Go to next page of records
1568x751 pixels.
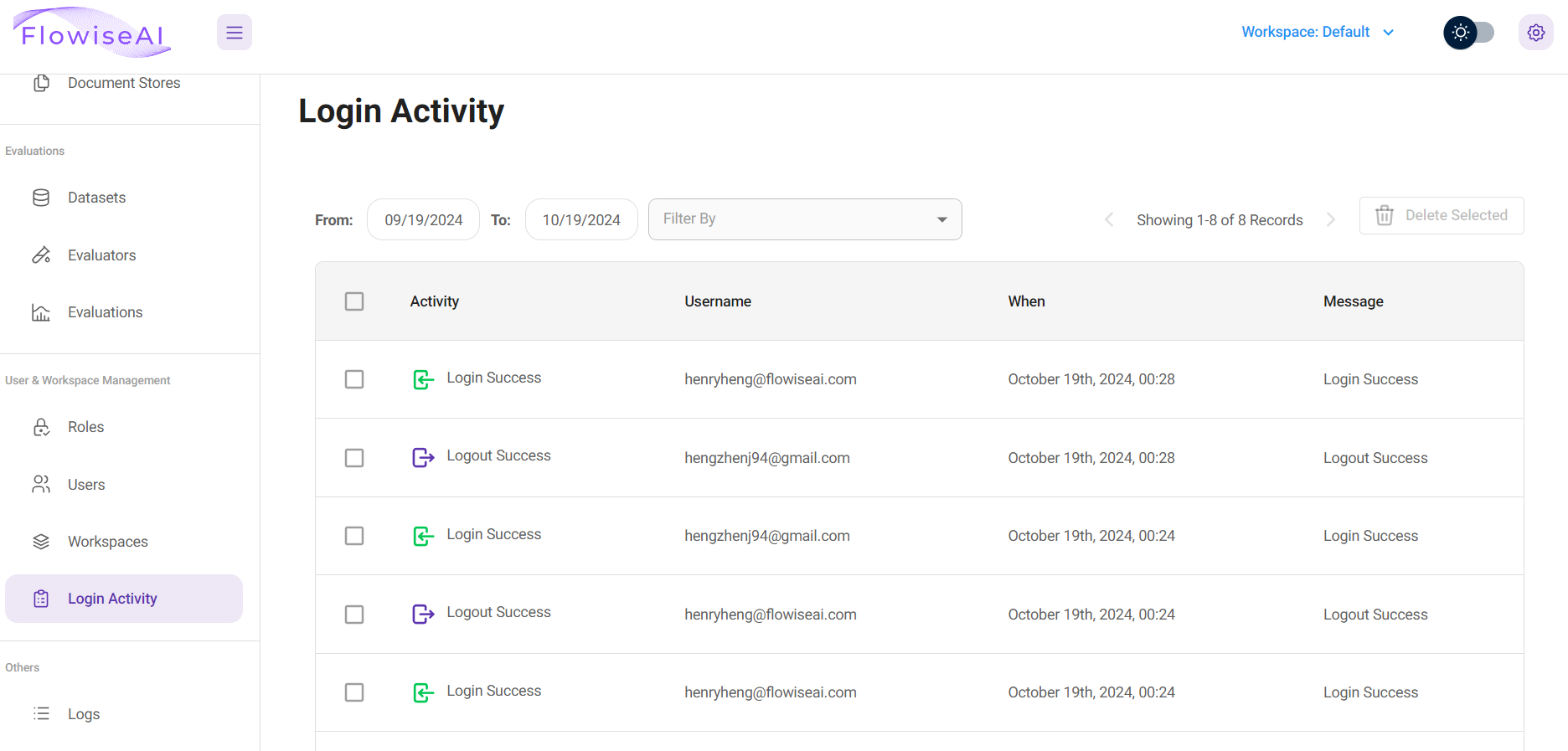pos(1330,219)
